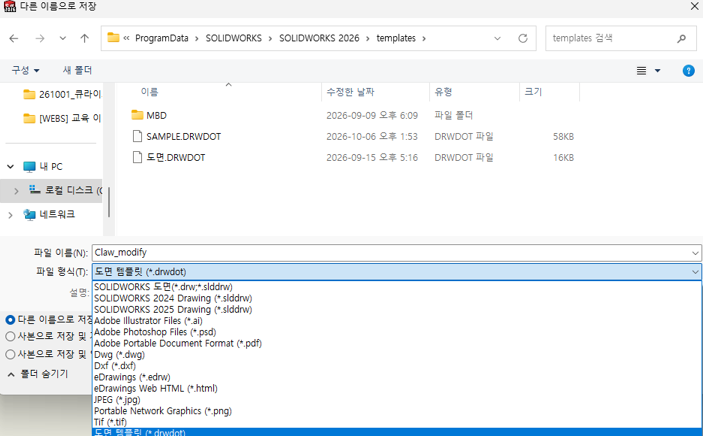The width and height of the screenshot is (703, 436).
Task: Refresh the templates folder view
Action: (x=523, y=39)
